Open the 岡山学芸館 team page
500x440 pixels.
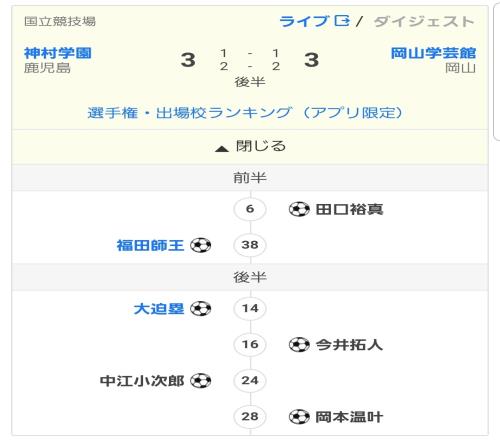[433, 53]
